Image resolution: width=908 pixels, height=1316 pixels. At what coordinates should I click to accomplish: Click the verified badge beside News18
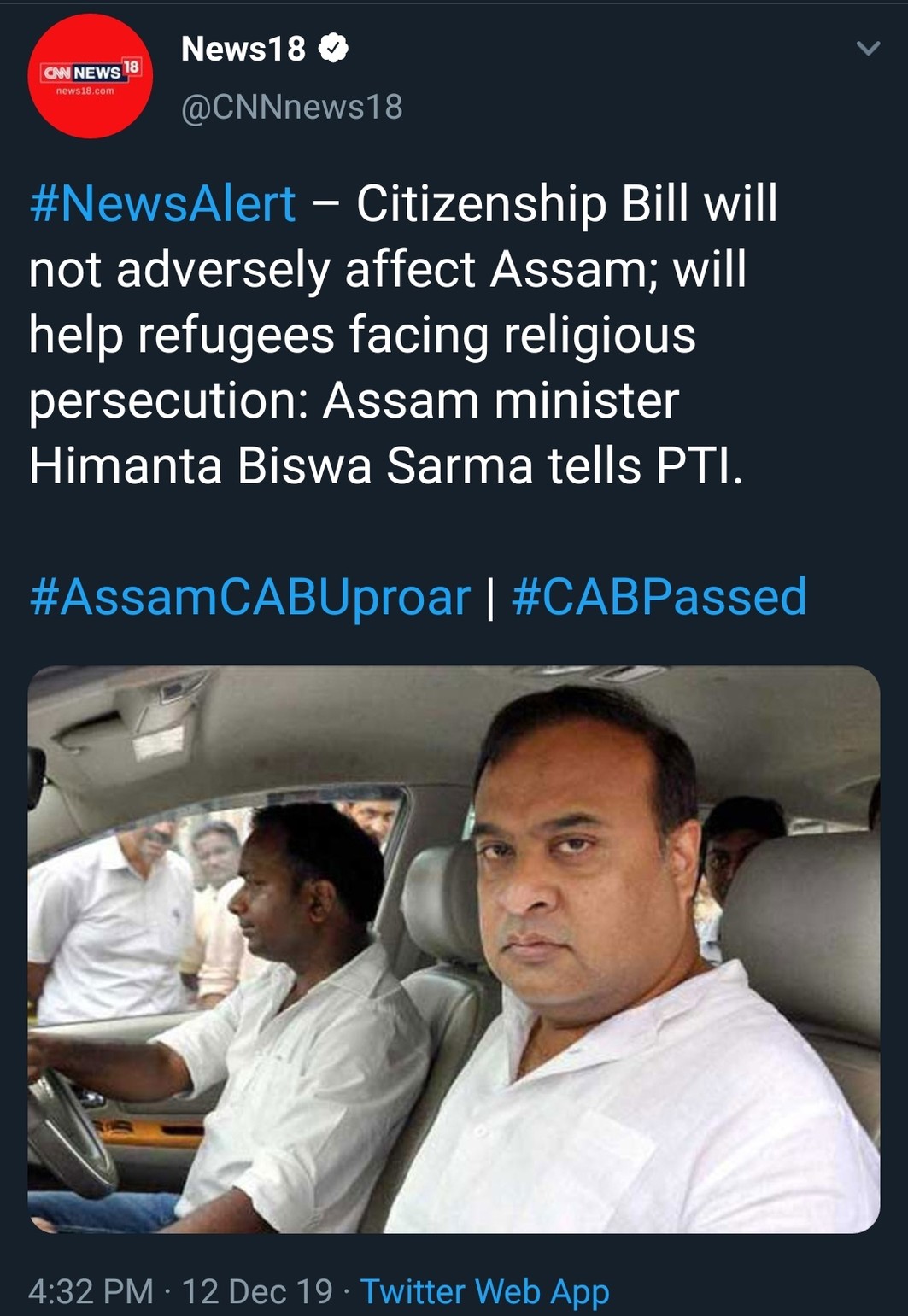click(x=333, y=49)
